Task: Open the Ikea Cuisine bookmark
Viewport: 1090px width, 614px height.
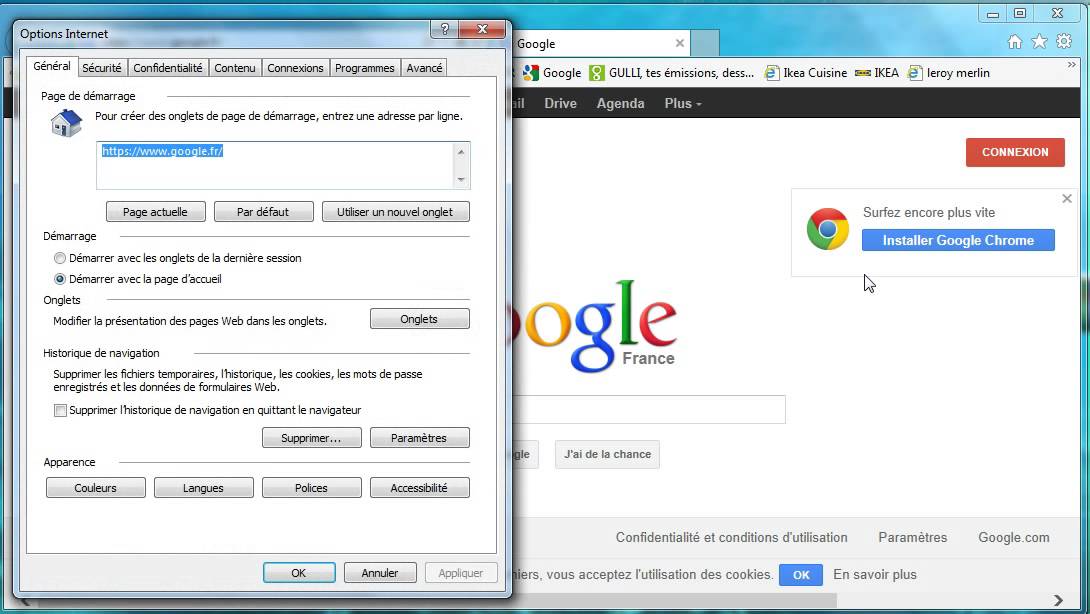Action: tap(806, 73)
